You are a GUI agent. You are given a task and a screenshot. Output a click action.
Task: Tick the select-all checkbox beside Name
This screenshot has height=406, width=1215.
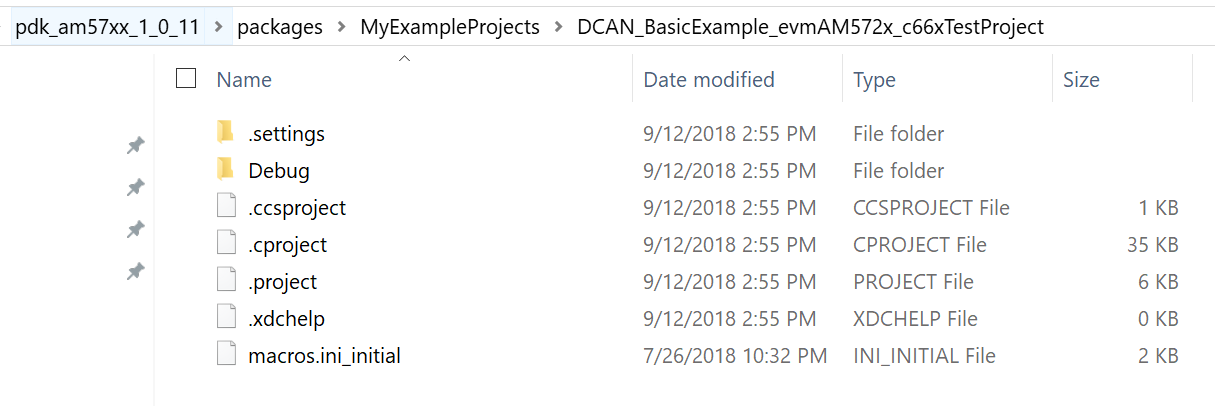[186, 78]
